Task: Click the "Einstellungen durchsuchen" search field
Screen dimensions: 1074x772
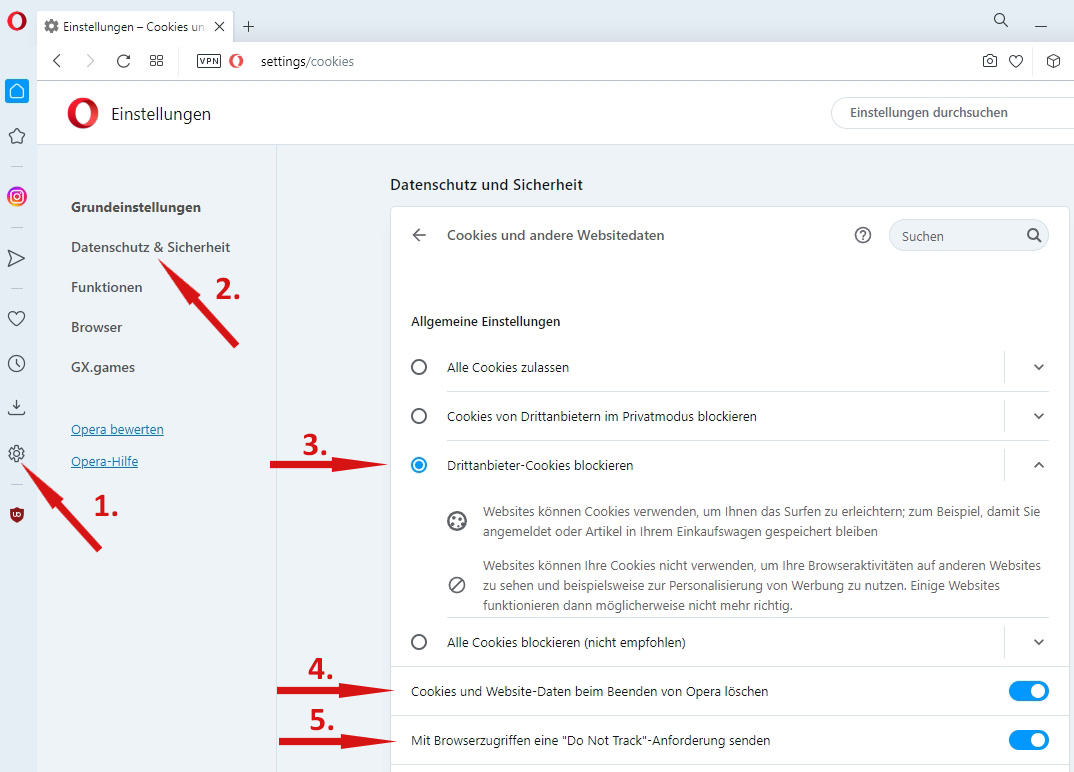Action: [x=950, y=113]
